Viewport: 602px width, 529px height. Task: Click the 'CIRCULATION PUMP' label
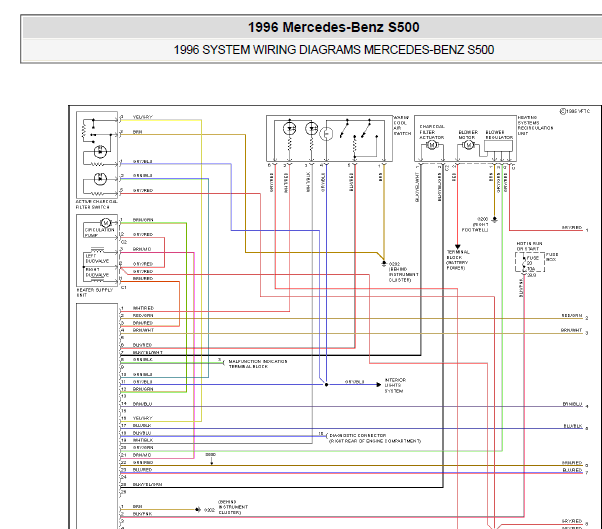(x=99, y=233)
